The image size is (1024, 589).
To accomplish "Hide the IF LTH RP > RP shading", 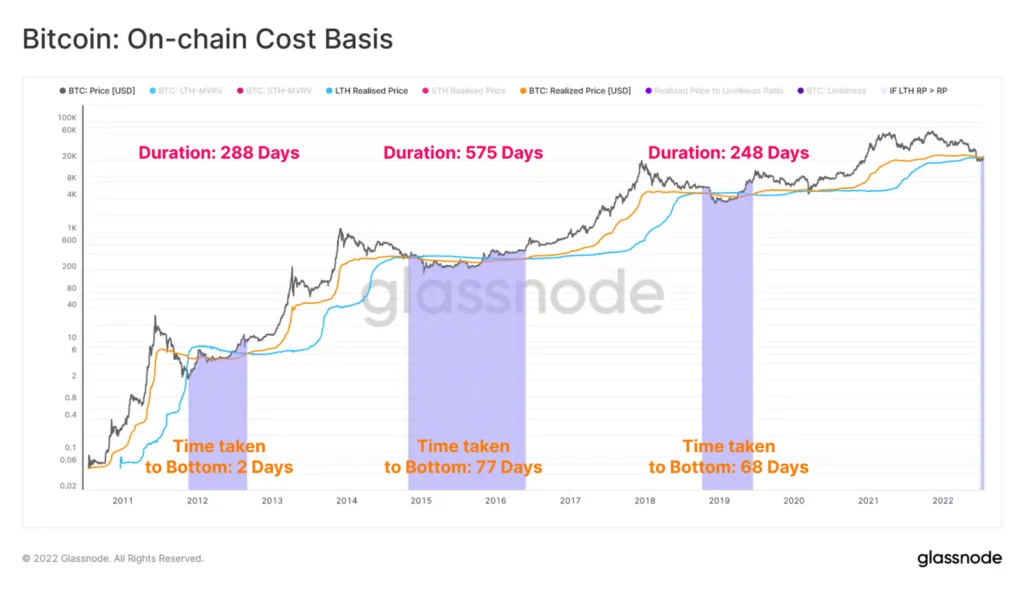I will (914, 91).
